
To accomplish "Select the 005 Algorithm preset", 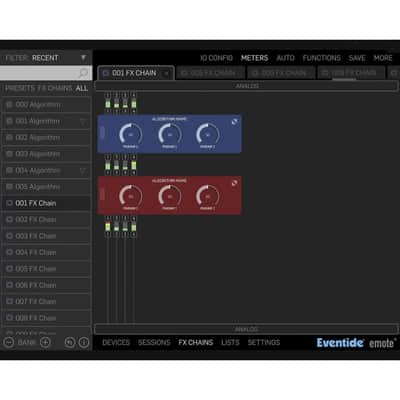I will 46,187.
